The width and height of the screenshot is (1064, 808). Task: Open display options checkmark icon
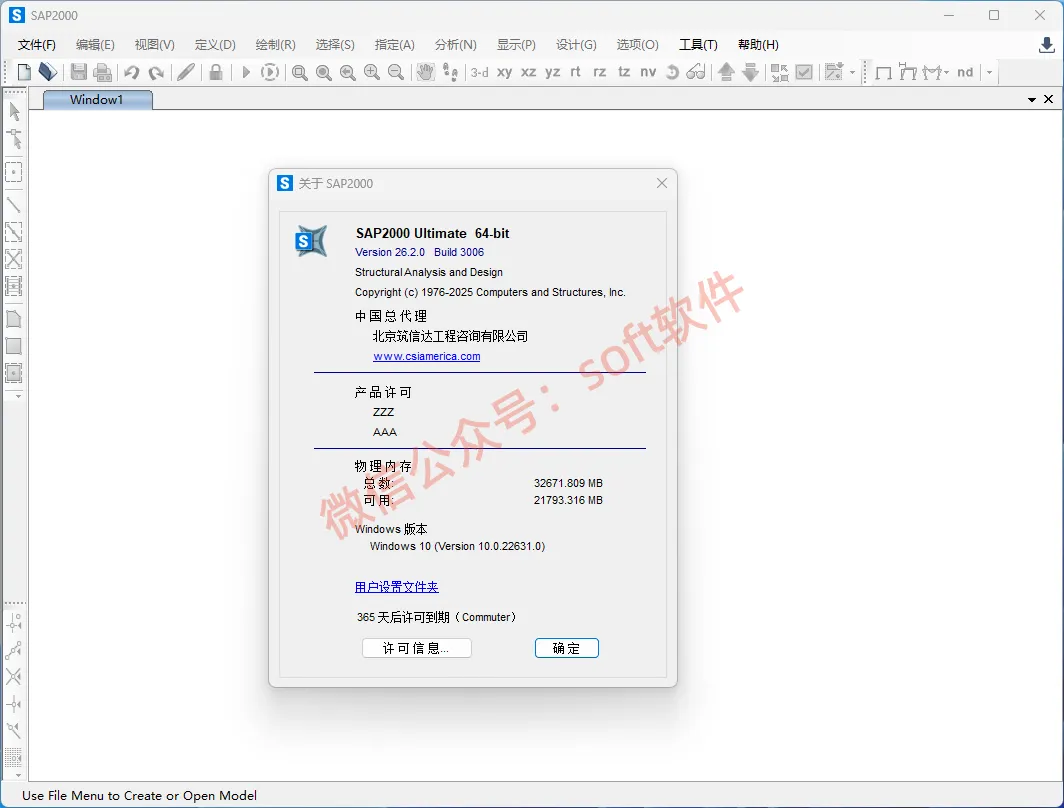click(x=804, y=72)
